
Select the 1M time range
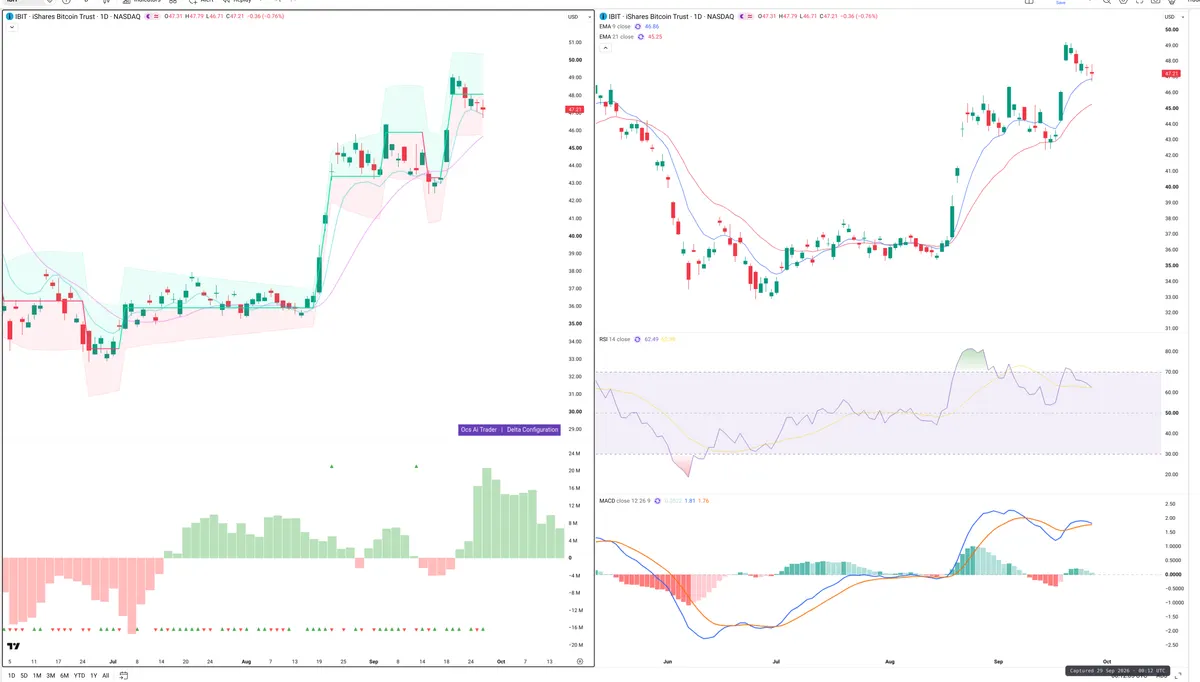[37, 676]
